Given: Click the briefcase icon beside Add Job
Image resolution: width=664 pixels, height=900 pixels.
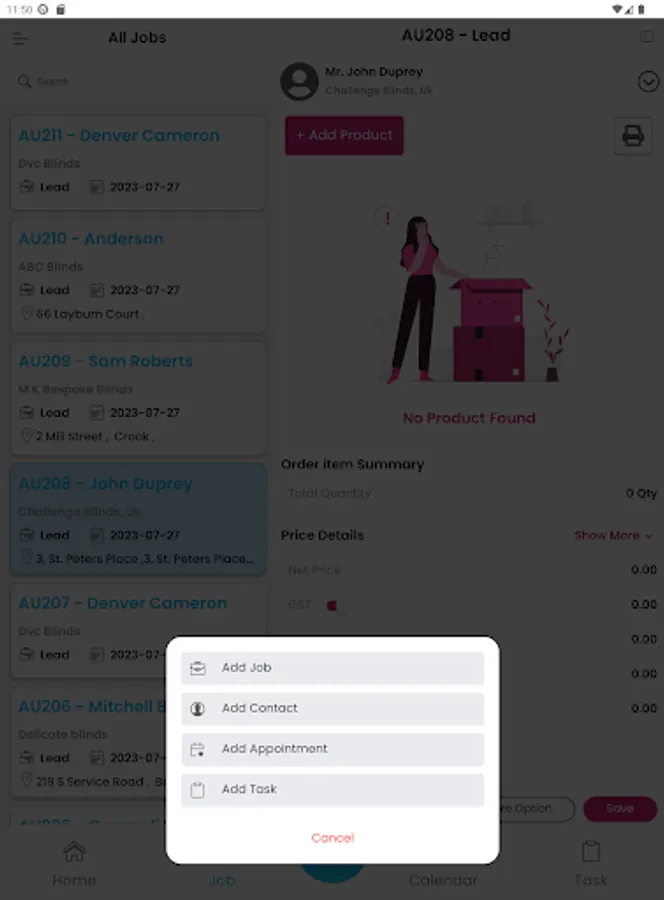Looking at the screenshot, I should tap(197, 668).
